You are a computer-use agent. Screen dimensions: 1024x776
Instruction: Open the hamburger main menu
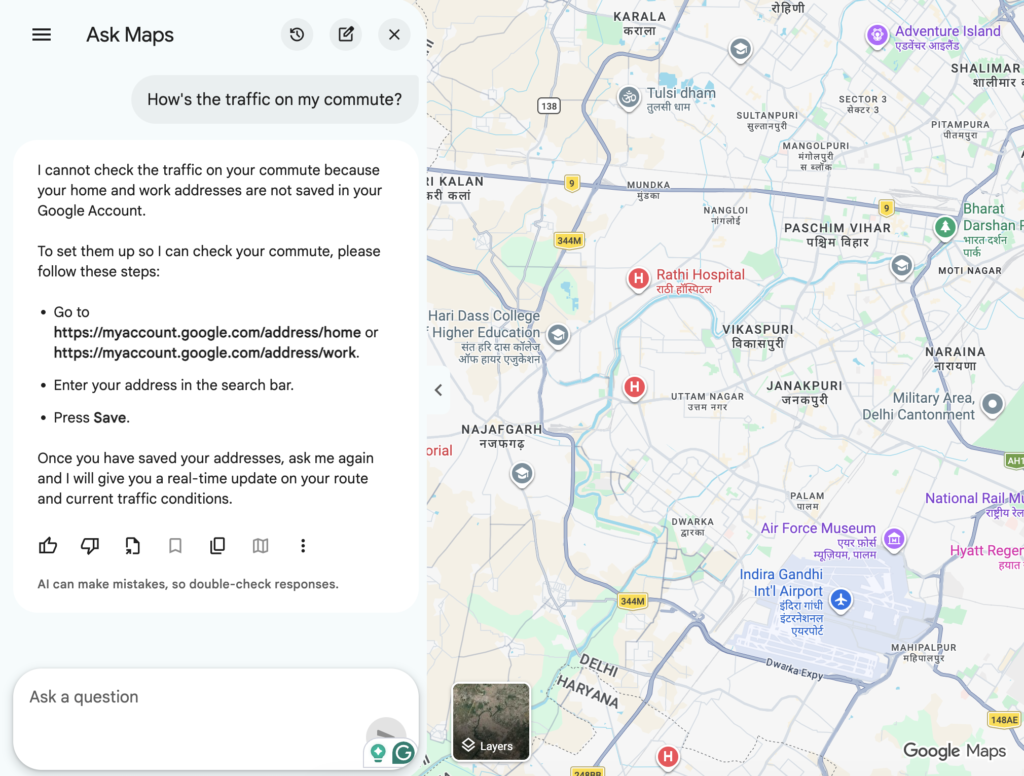[41, 35]
